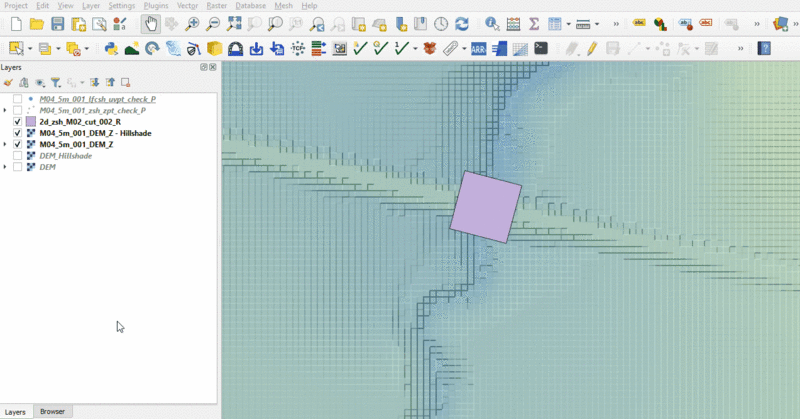Select the M04_5m_001_lfcsh_uvpt_check_P layer name
Image resolution: width=800 pixels, height=419 pixels.
point(97,99)
